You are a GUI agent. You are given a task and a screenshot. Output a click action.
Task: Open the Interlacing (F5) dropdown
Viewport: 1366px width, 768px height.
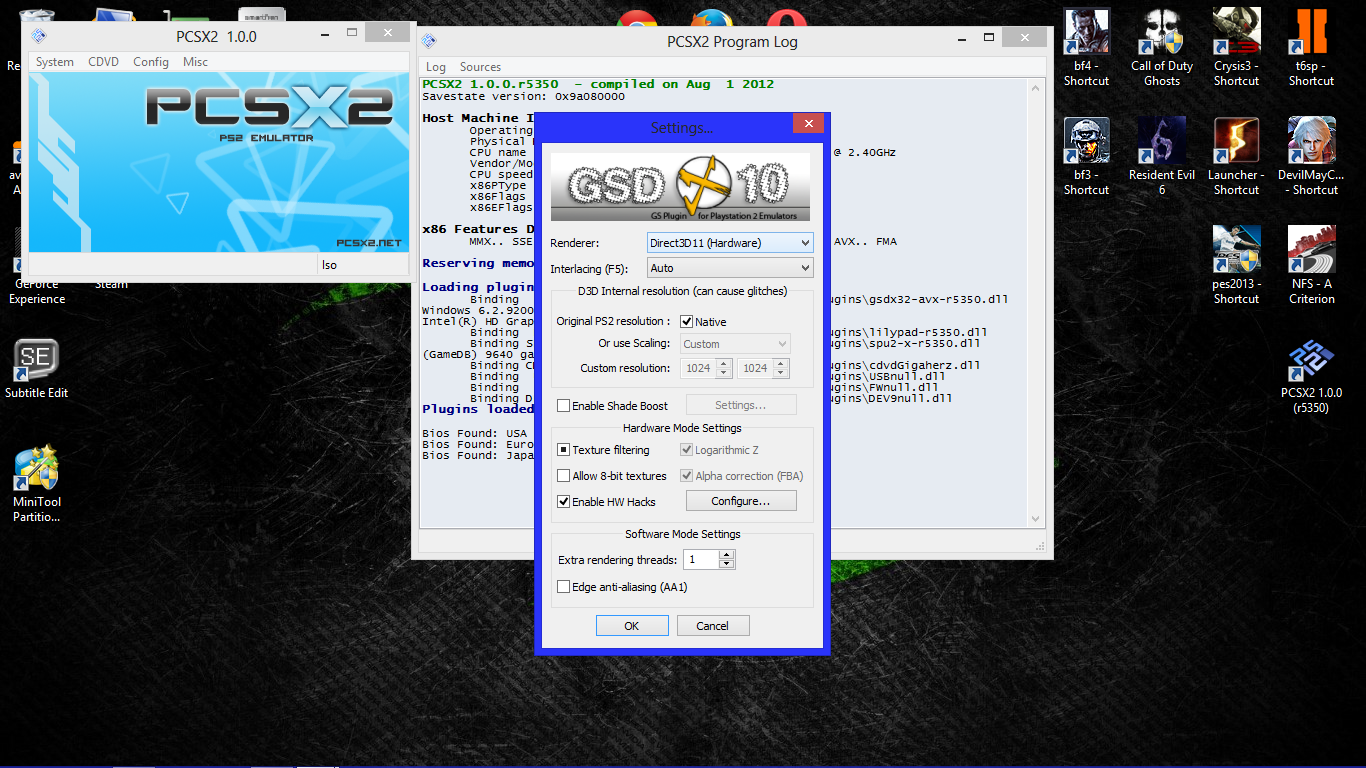(730, 268)
